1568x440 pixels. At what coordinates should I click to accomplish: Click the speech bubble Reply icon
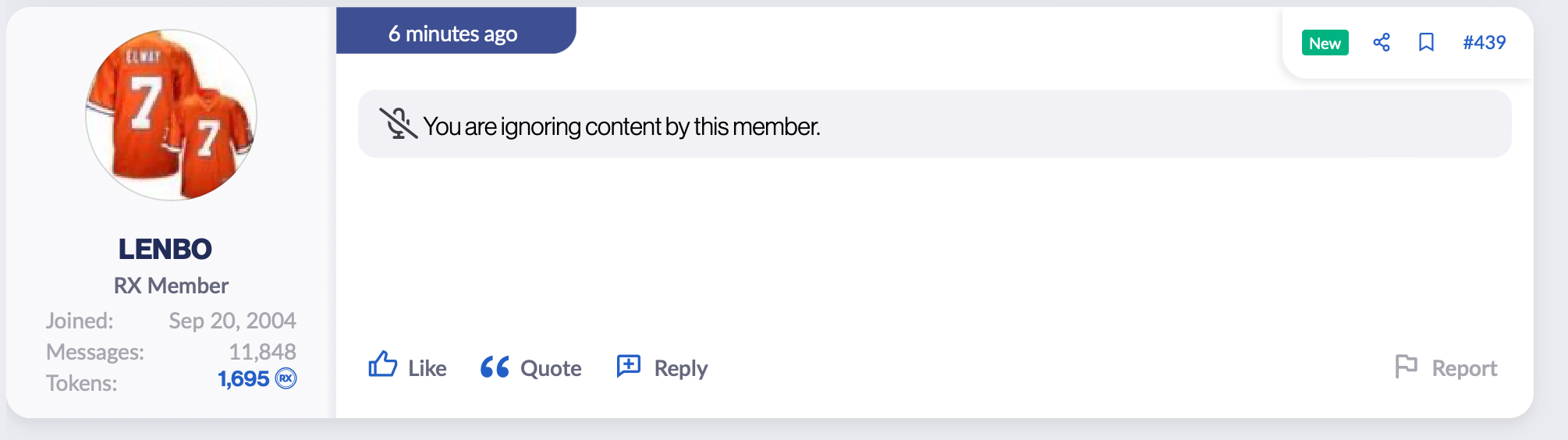coord(629,366)
